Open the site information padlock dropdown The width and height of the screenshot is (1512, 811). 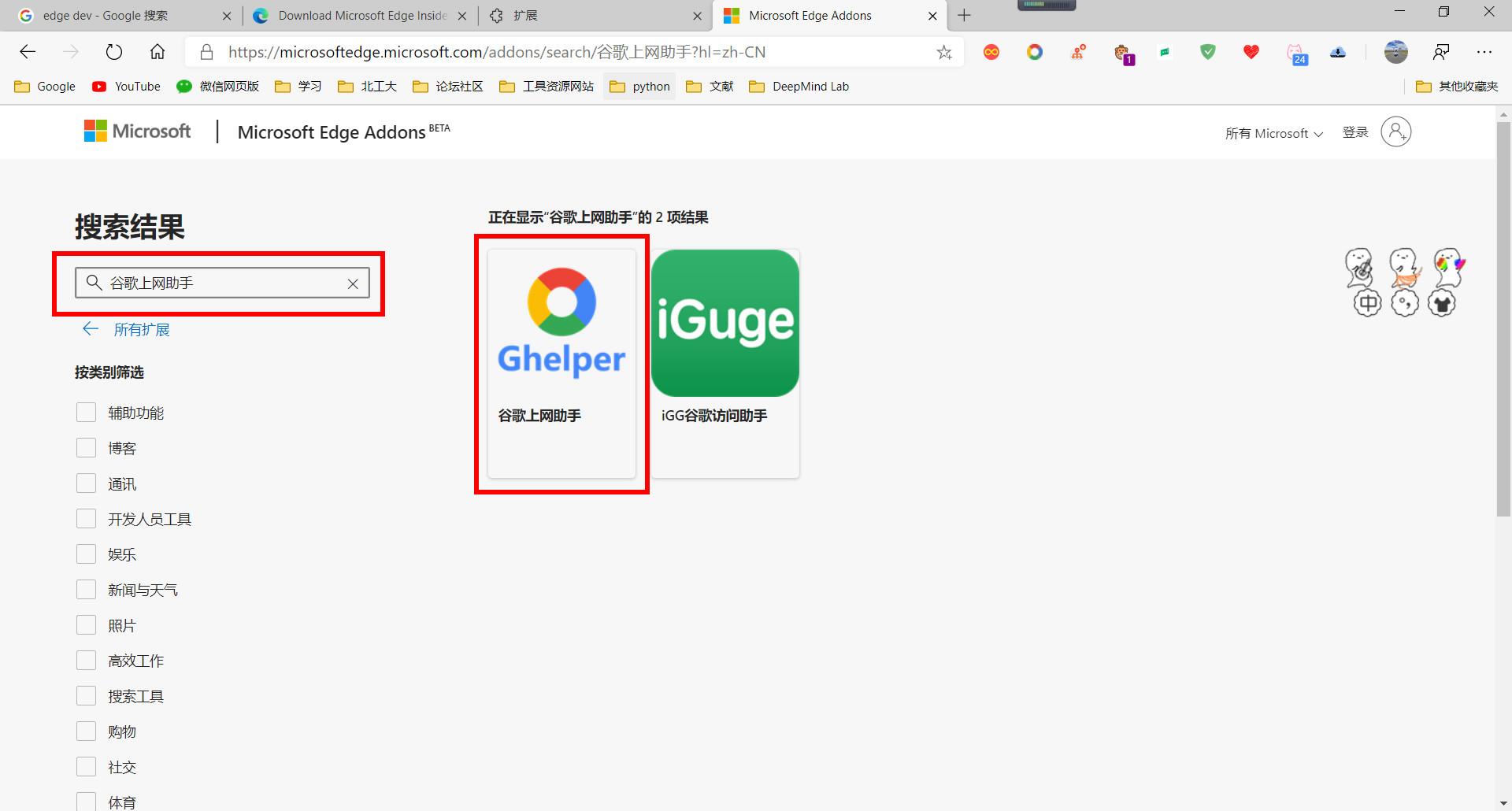[x=206, y=52]
